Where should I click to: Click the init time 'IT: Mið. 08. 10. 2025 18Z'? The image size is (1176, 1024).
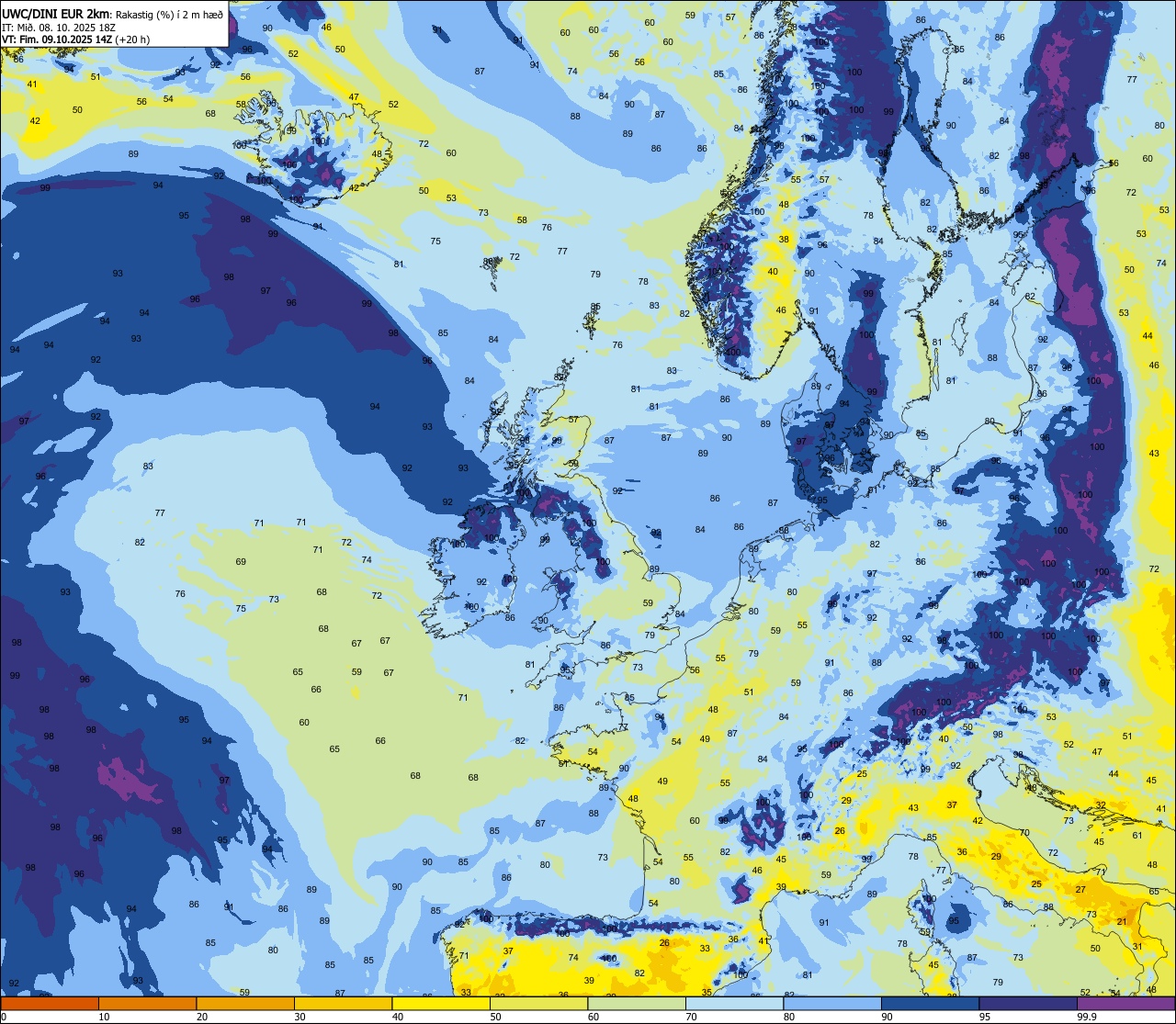click(x=58, y=27)
